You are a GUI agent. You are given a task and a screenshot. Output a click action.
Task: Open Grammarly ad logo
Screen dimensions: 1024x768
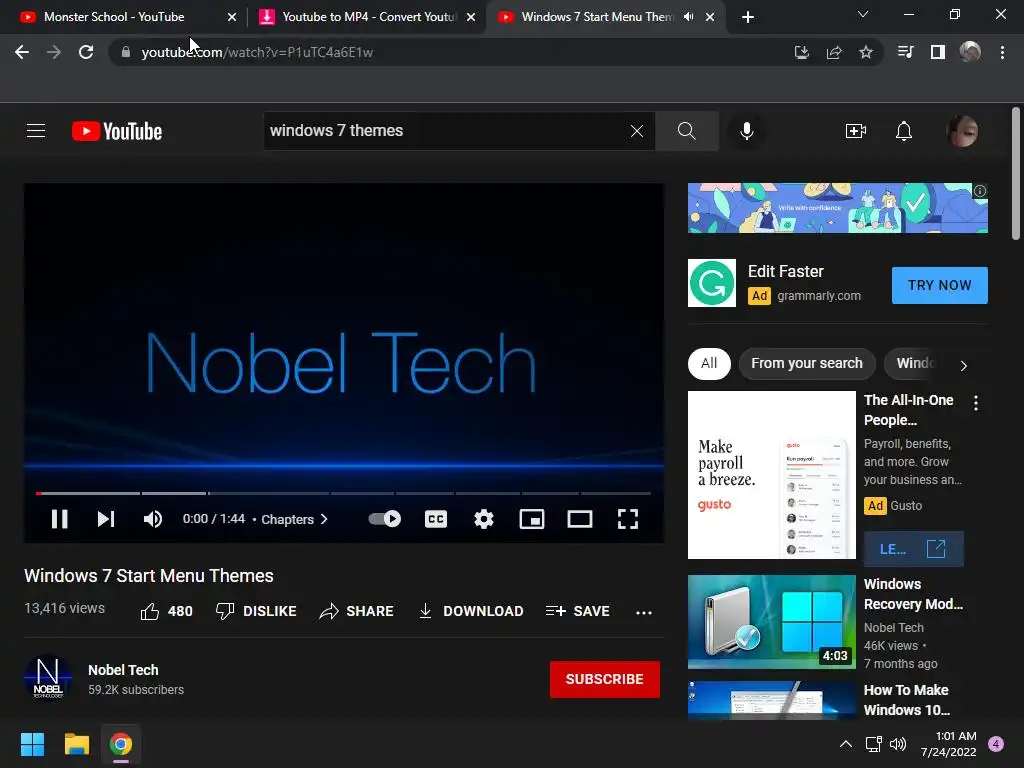[x=712, y=283]
